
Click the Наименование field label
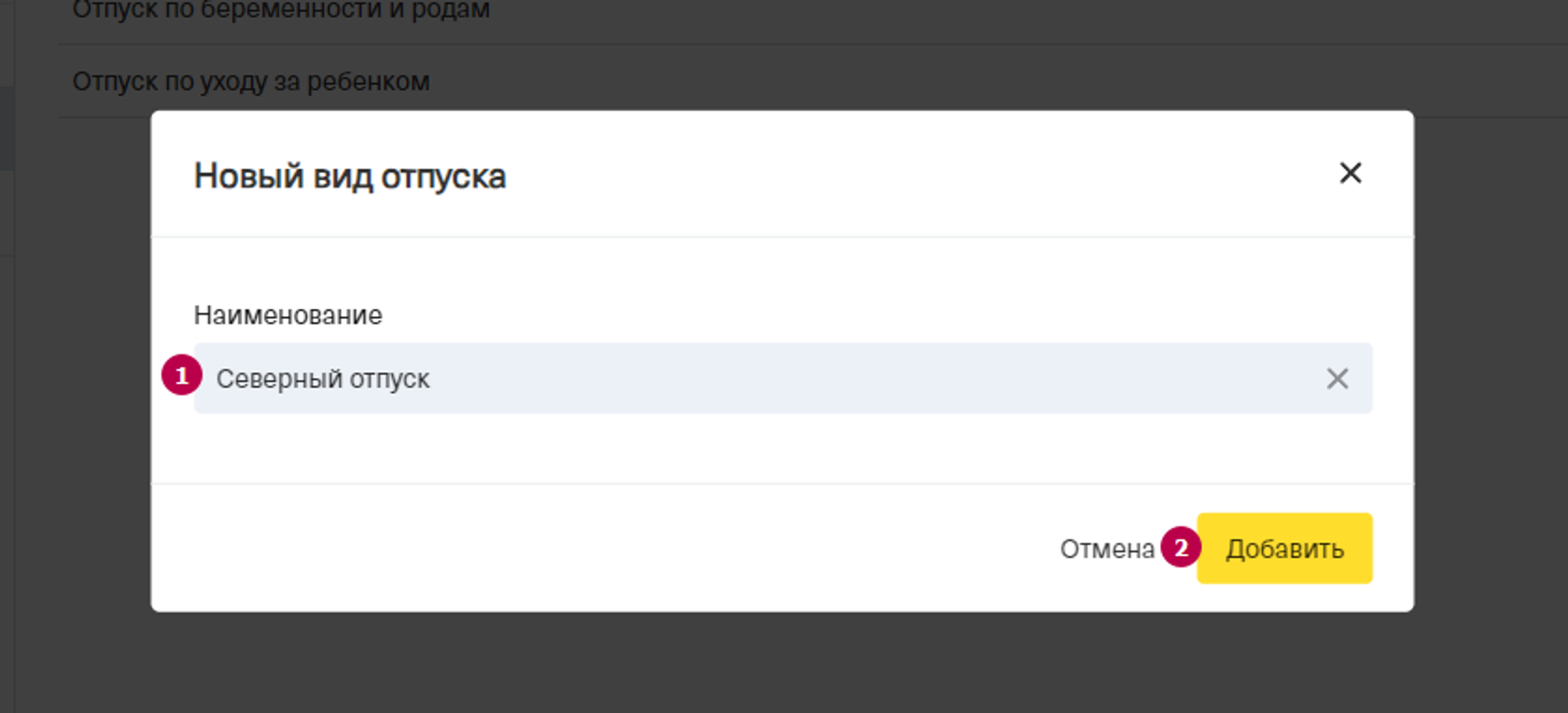point(287,315)
